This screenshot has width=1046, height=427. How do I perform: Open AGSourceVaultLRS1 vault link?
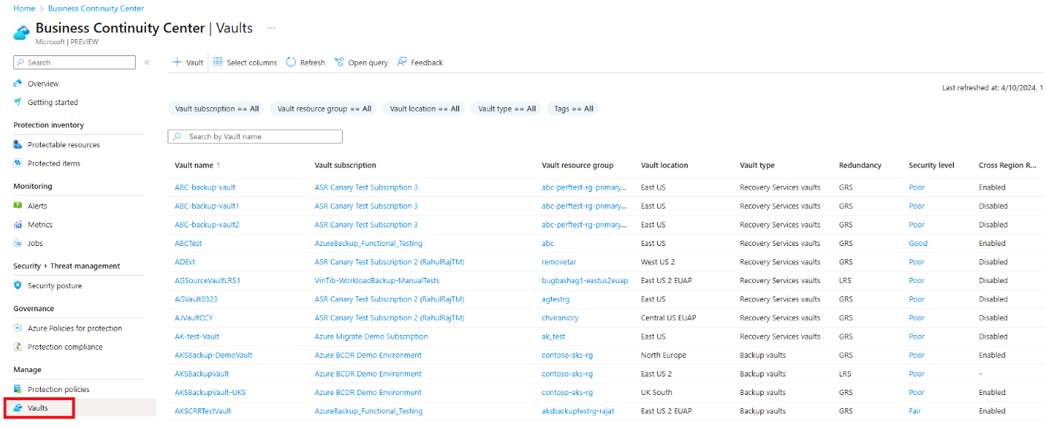tap(207, 280)
